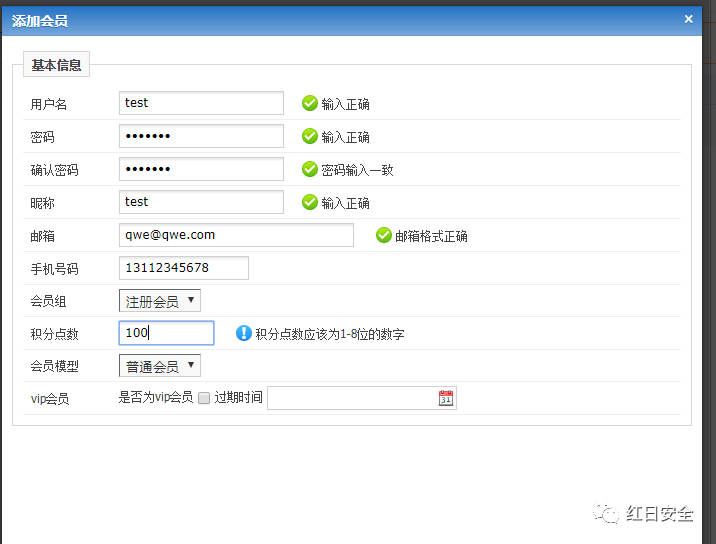The image size is (716, 544).
Task: Click the blue info icon beside 积分点数 hint
Action: click(x=244, y=333)
